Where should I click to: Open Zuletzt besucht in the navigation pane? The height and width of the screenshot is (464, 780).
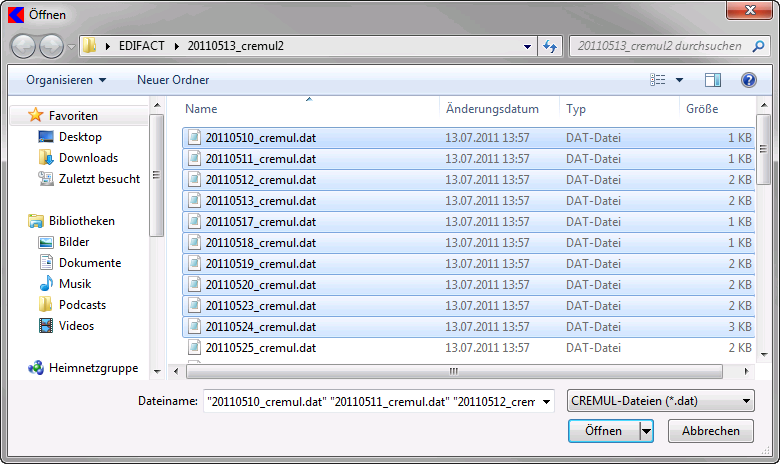[x=99, y=179]
